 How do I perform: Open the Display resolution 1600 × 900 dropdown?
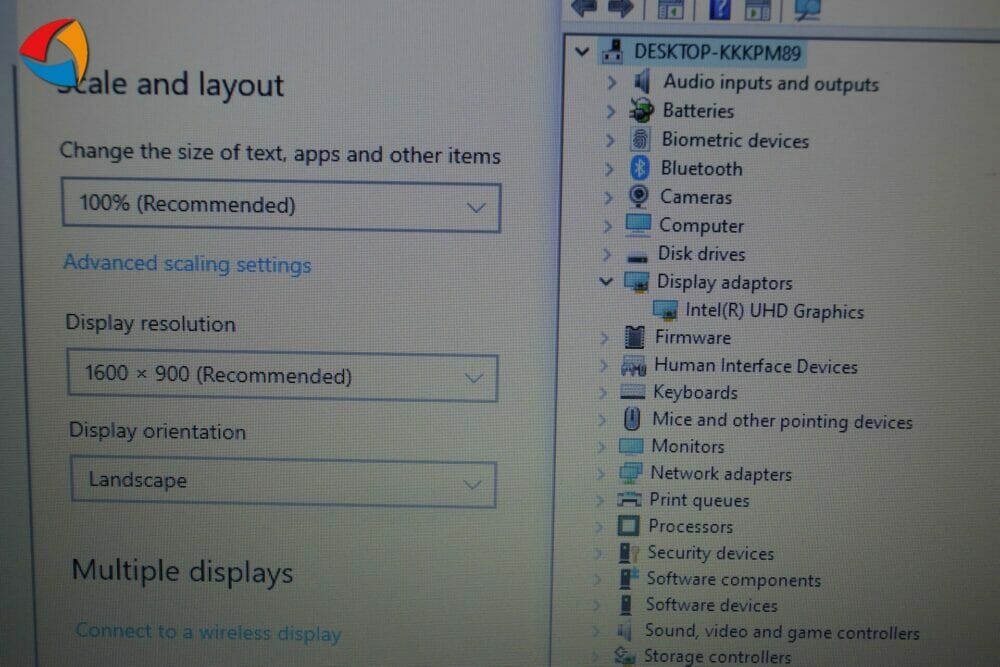tap(283, 376)
